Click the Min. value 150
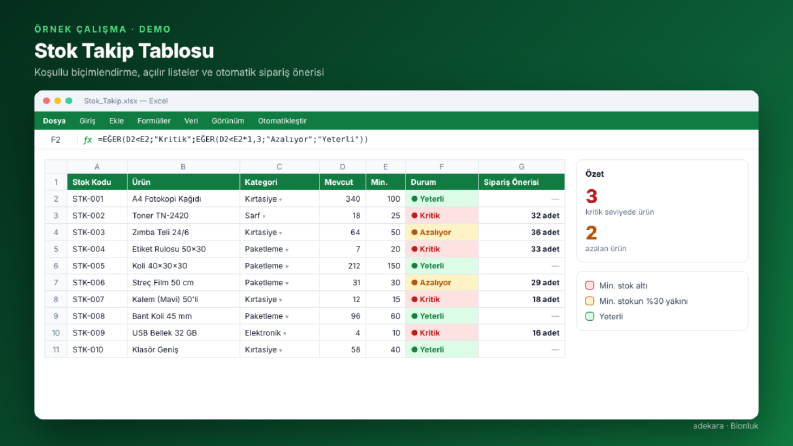Screen dimensions: 793x446 click(385, 266)
